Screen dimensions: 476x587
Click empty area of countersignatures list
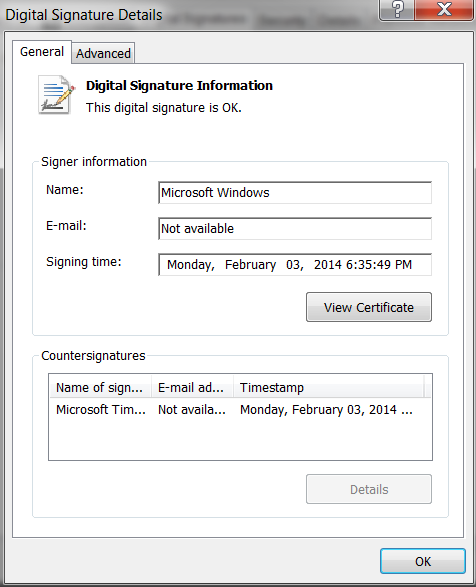[240, 440]
